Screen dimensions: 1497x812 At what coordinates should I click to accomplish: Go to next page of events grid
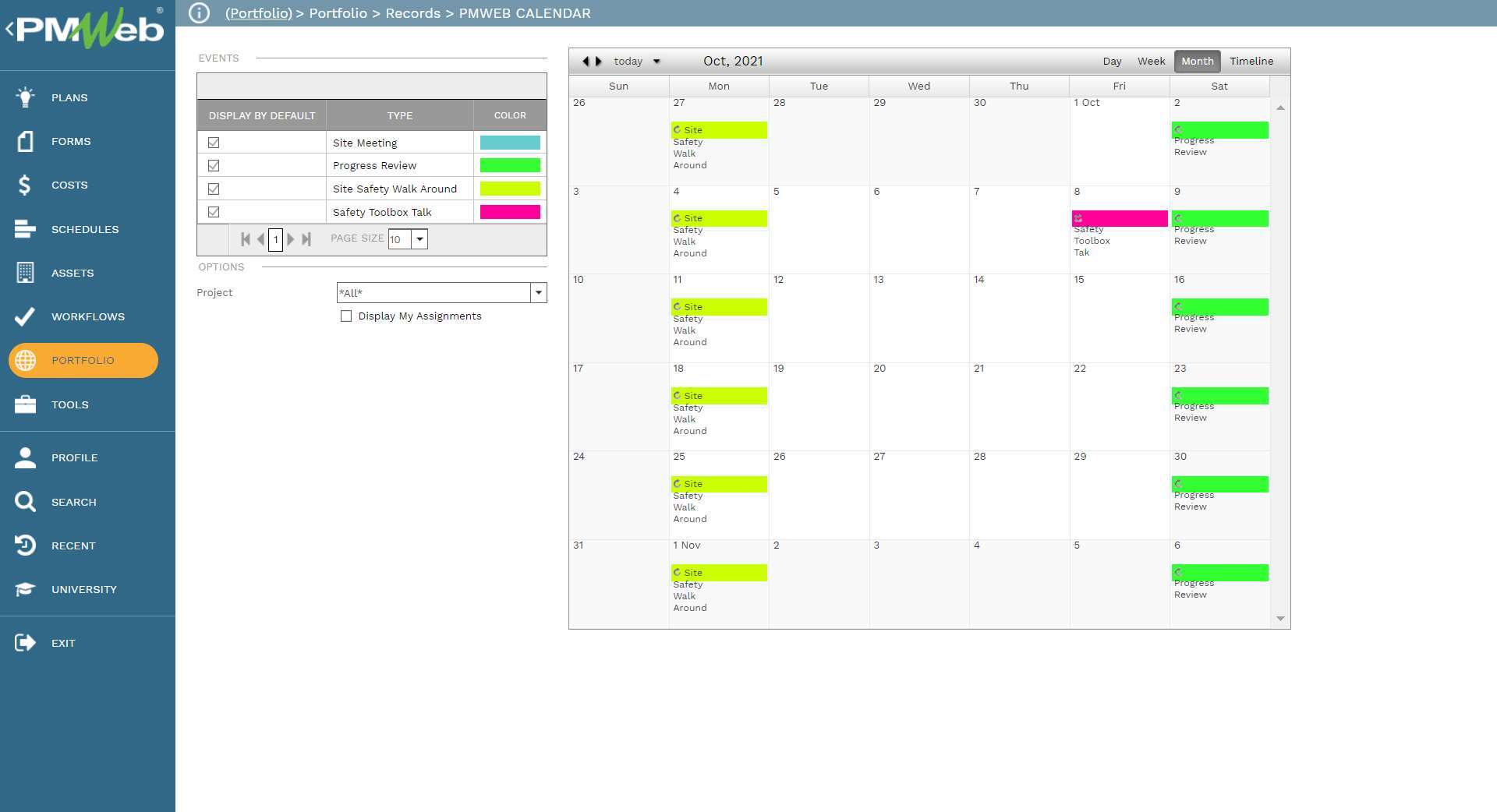tap(291, 239)
